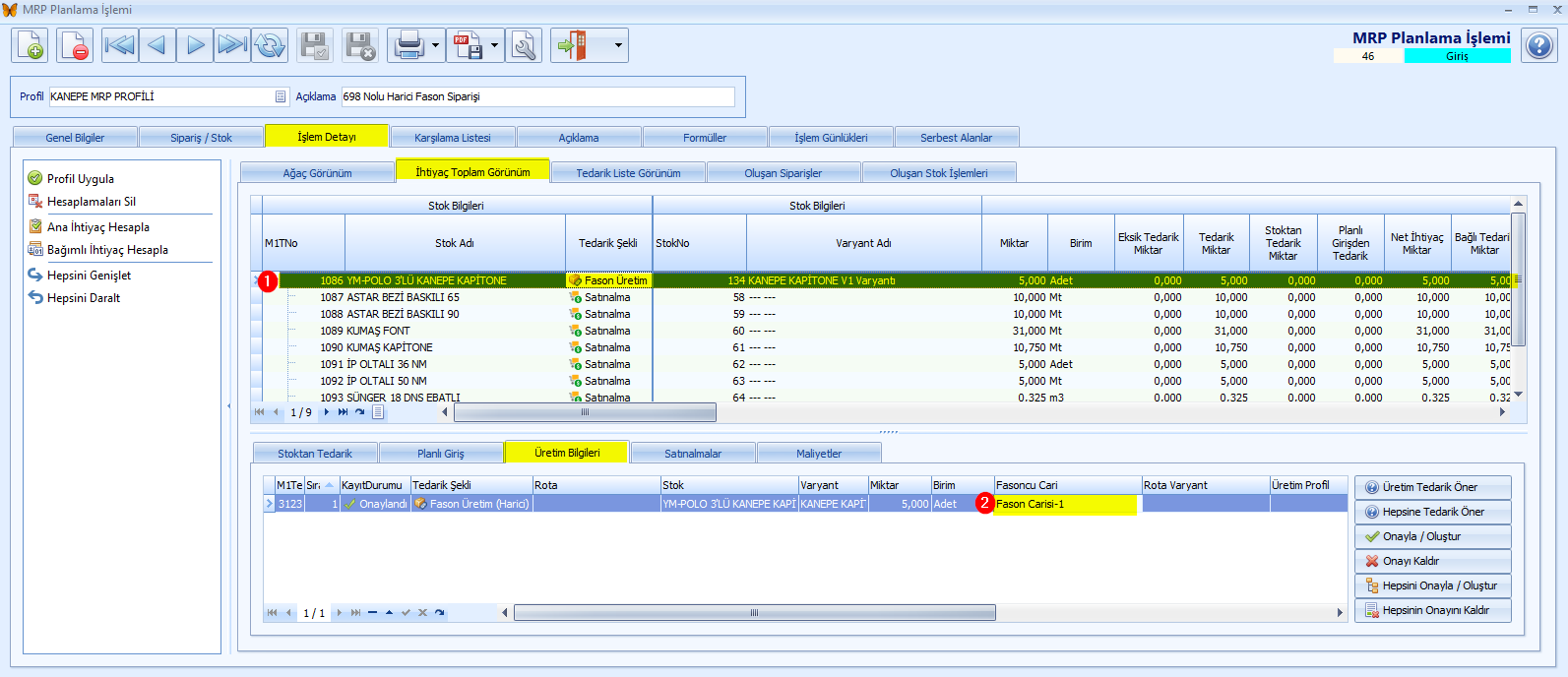This screenshot has height=677, width=1568.
Task: Cancel the edit with the X in the lower navigator
Action: pyautogui.click(x=422, y=612)
